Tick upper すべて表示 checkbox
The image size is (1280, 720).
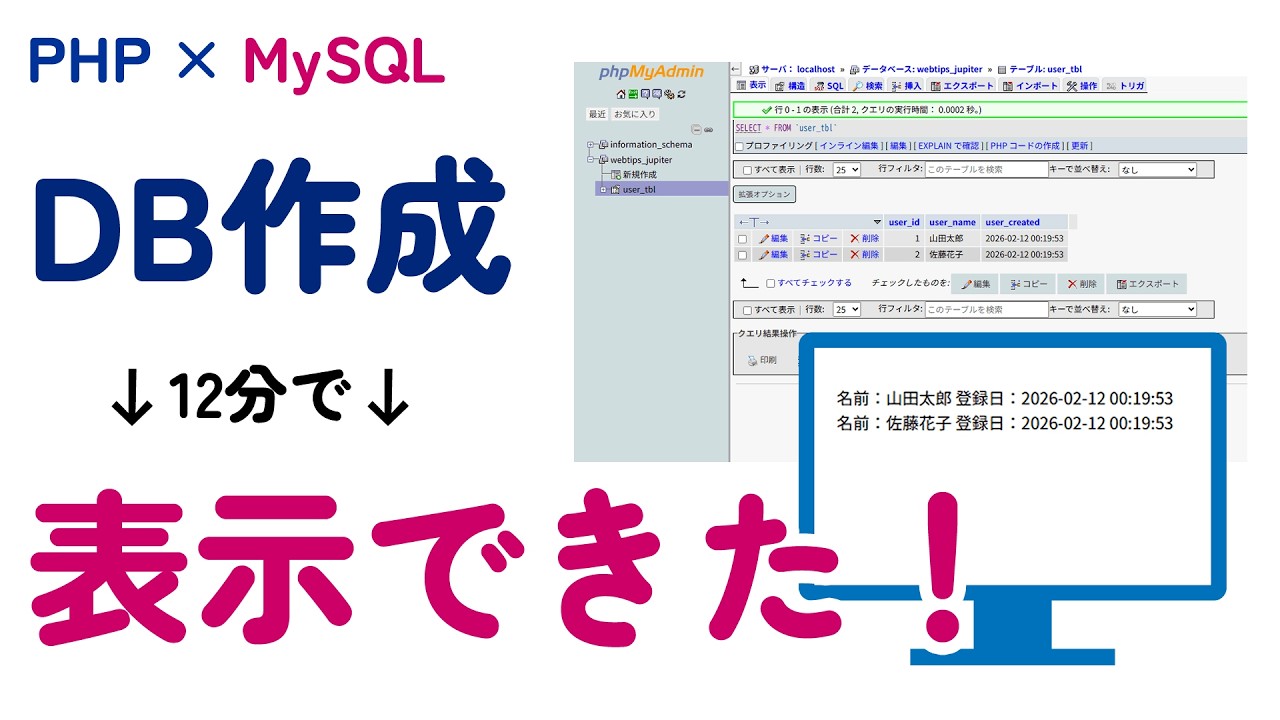click(747, 170)
